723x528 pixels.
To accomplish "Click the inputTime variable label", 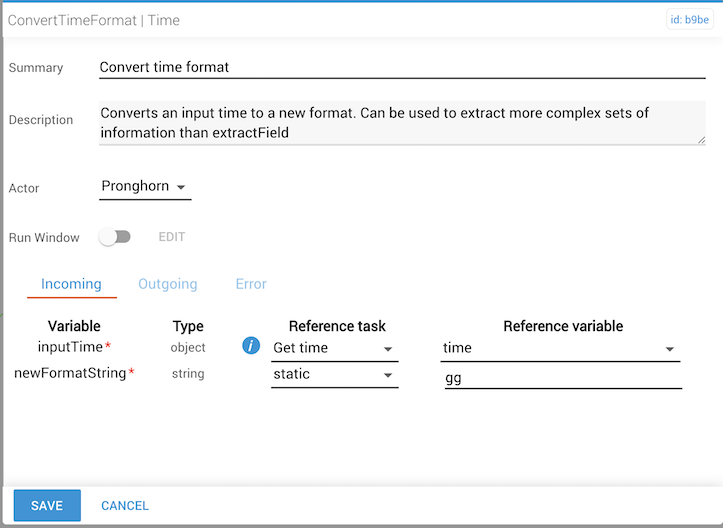I will click(x=72, y=347).
